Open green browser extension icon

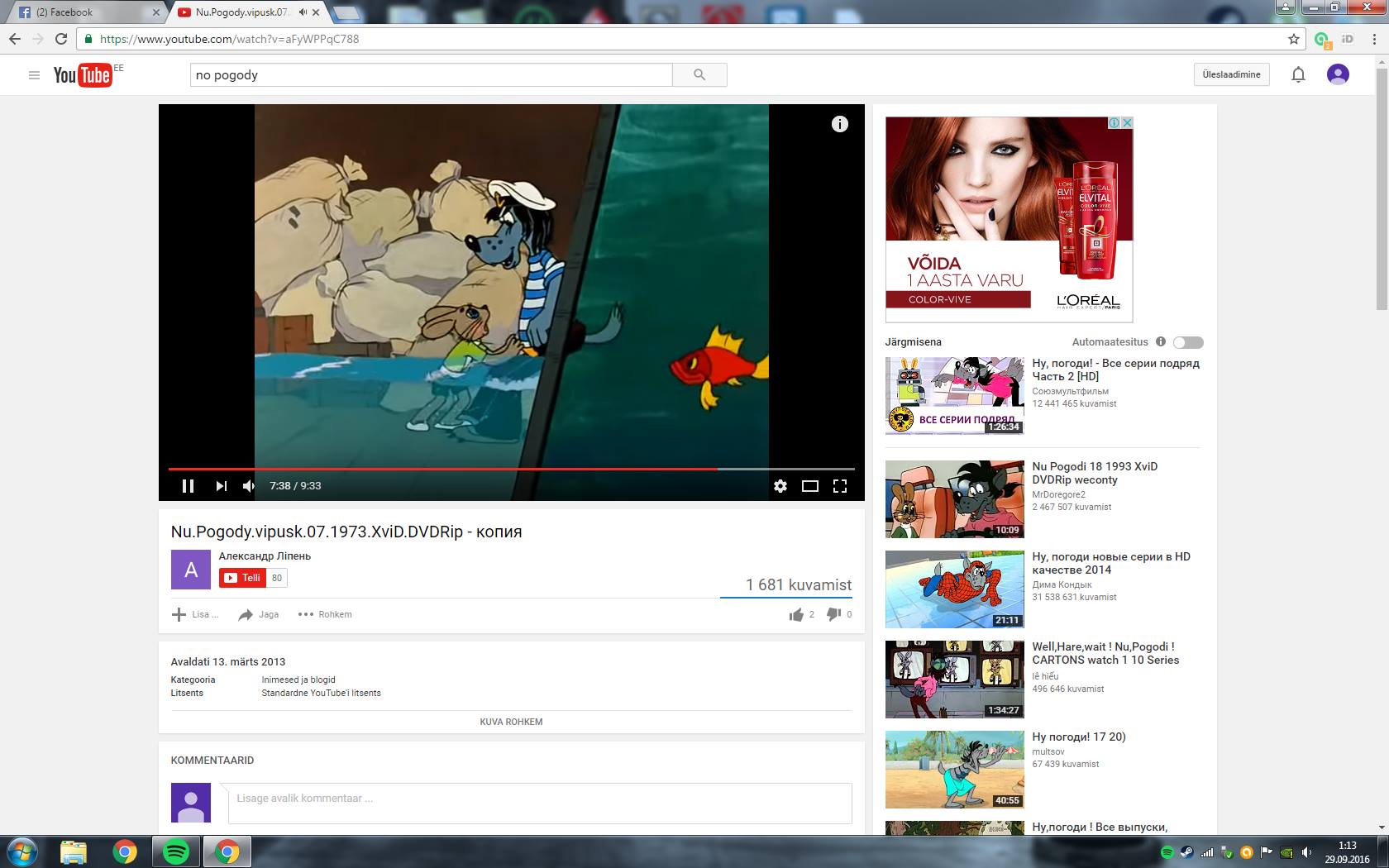pos(1321,39)
